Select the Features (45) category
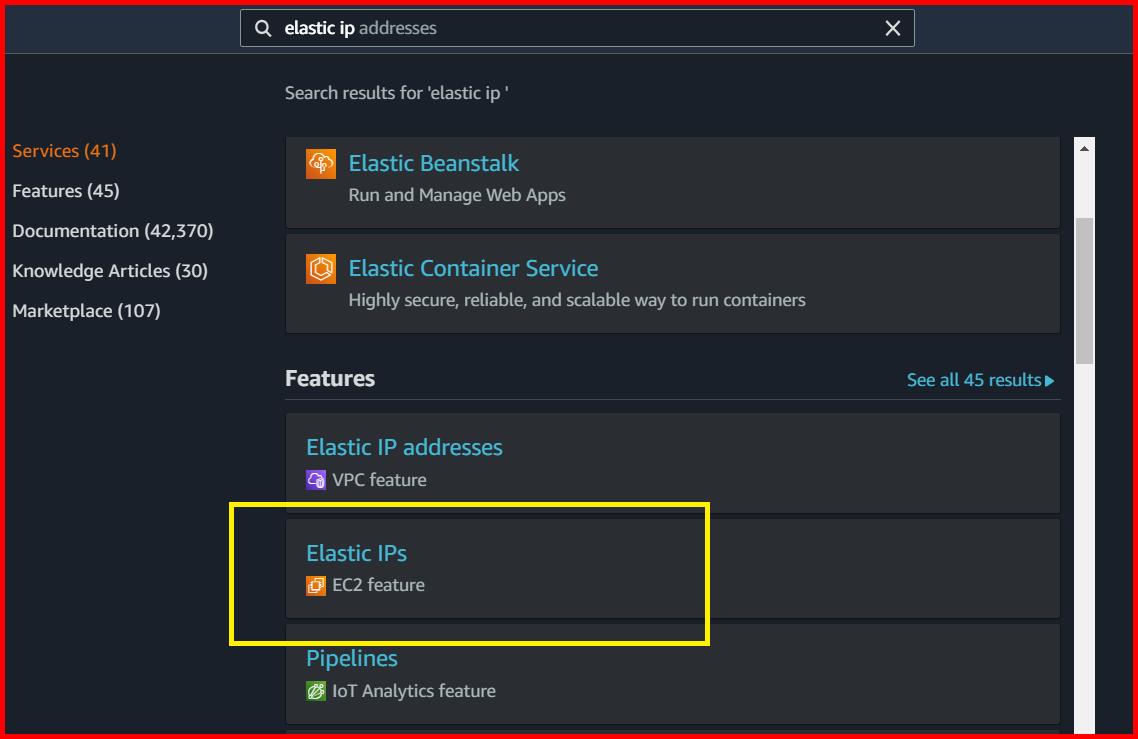Screen dimensions: 1138x739 tap(66, 190)
